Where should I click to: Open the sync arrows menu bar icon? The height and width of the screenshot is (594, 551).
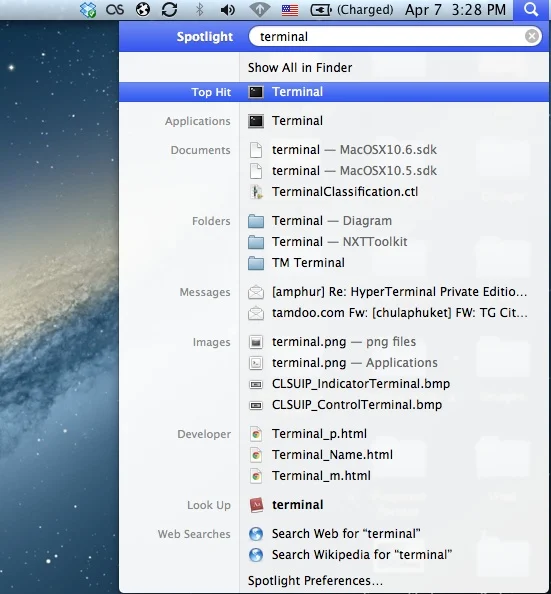point(169,9)
